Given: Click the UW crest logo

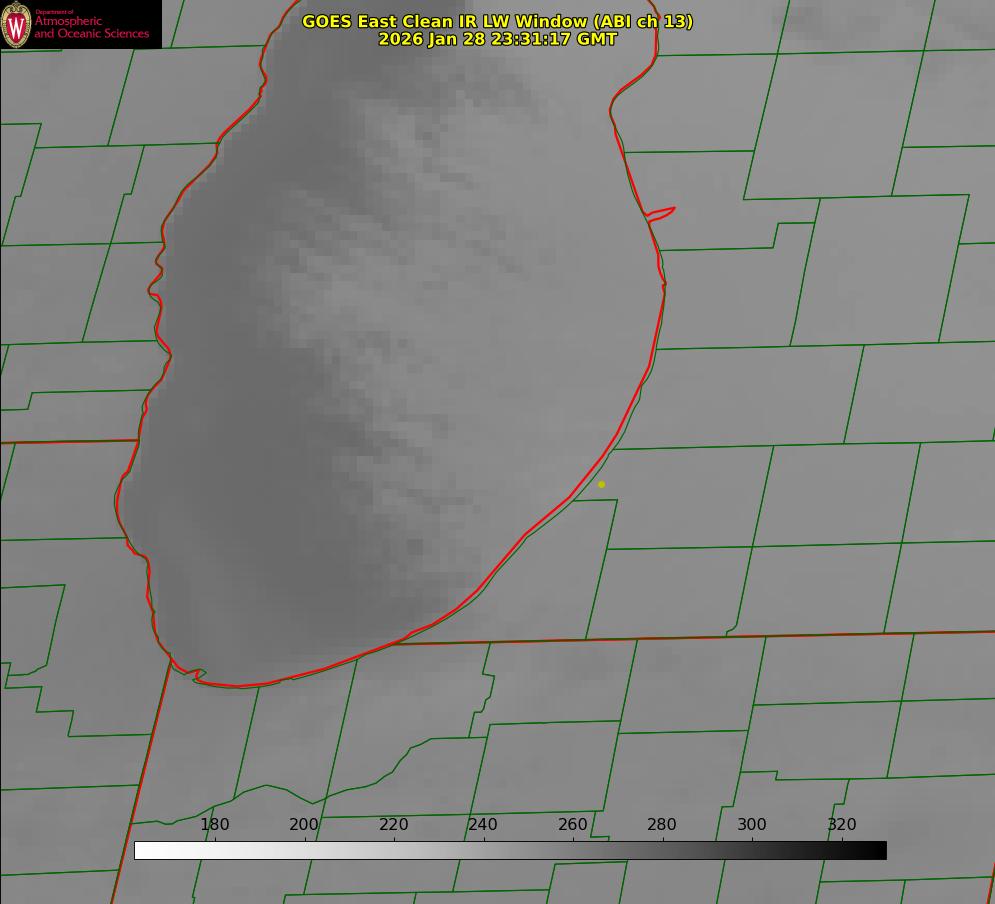Looking at the screenshot, I should (17, 25).
